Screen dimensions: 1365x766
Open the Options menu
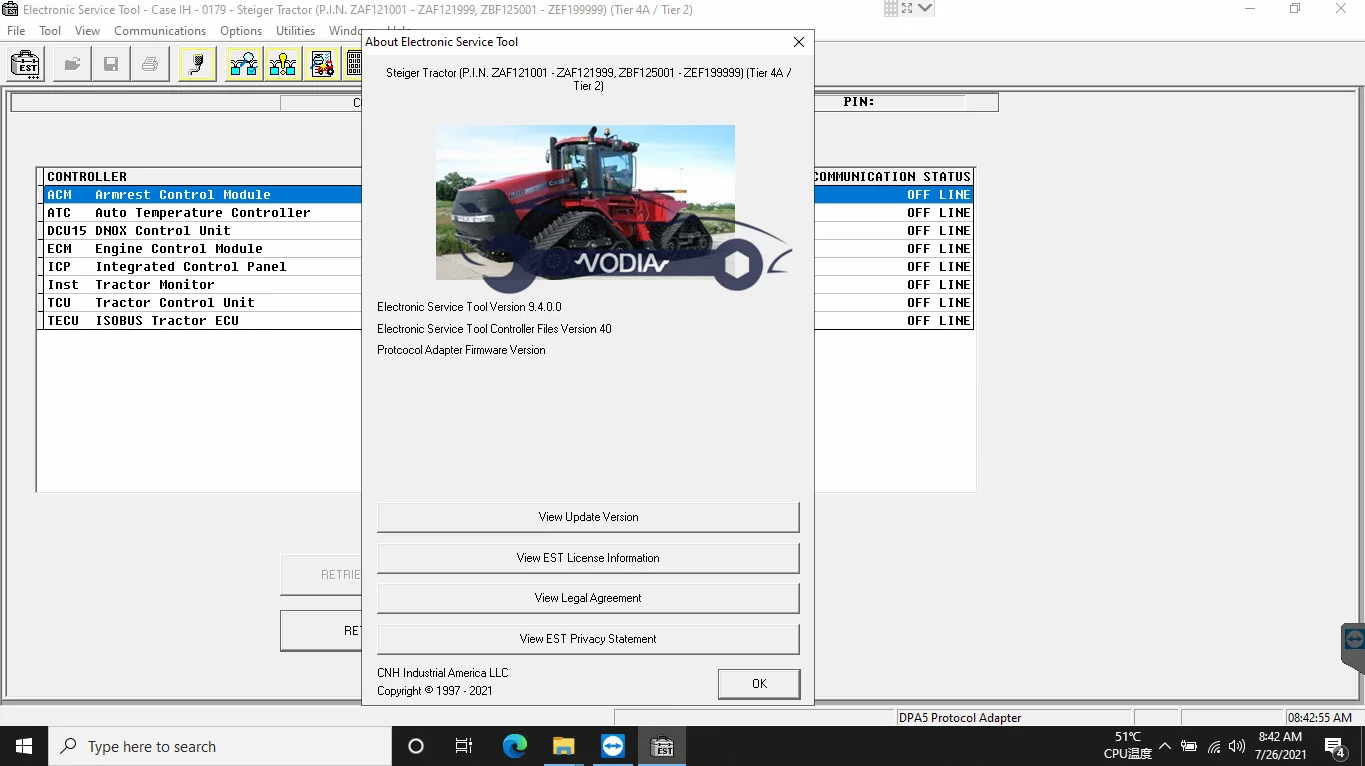(241, 31)
